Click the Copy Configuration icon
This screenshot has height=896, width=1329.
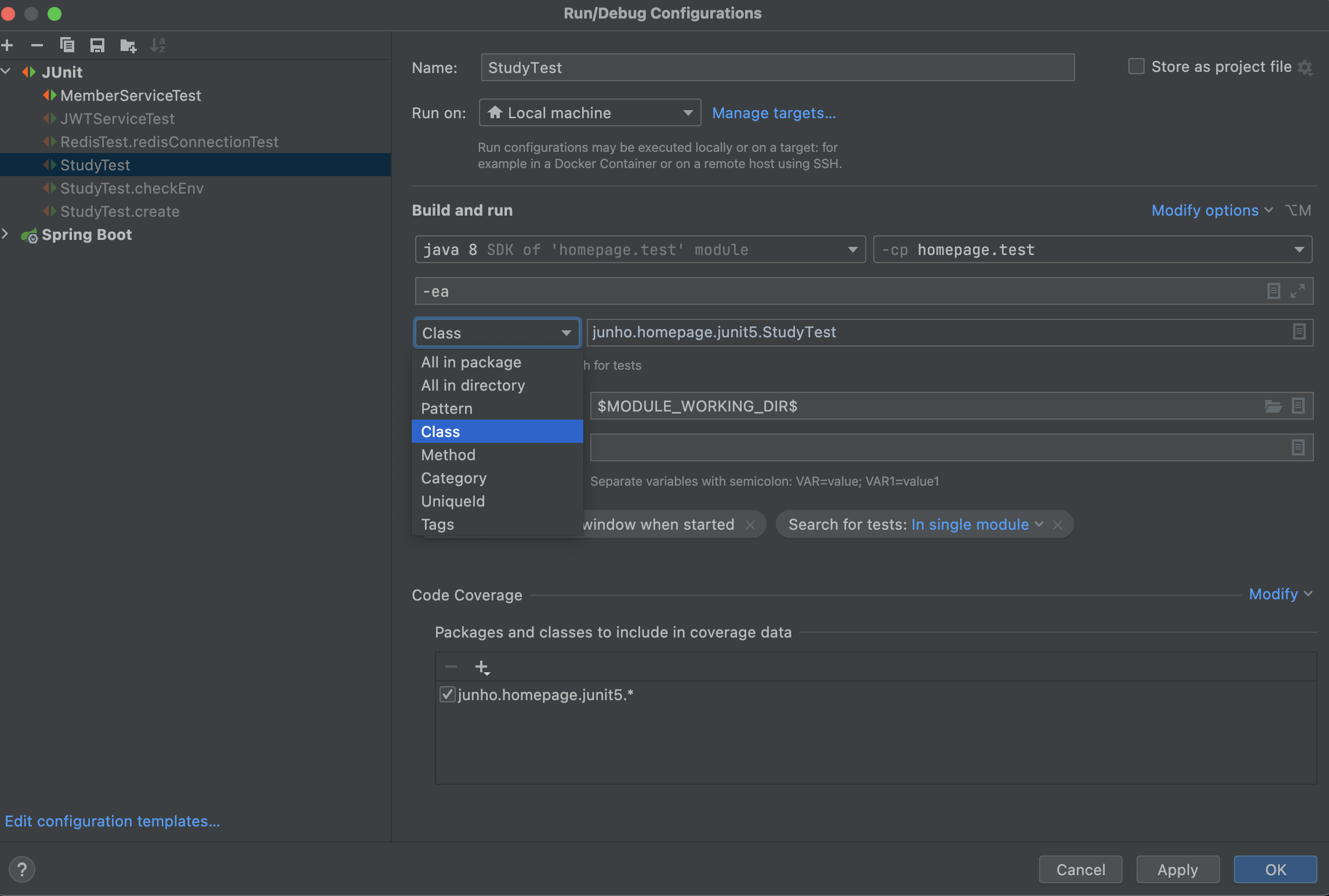tap(67, 45)
